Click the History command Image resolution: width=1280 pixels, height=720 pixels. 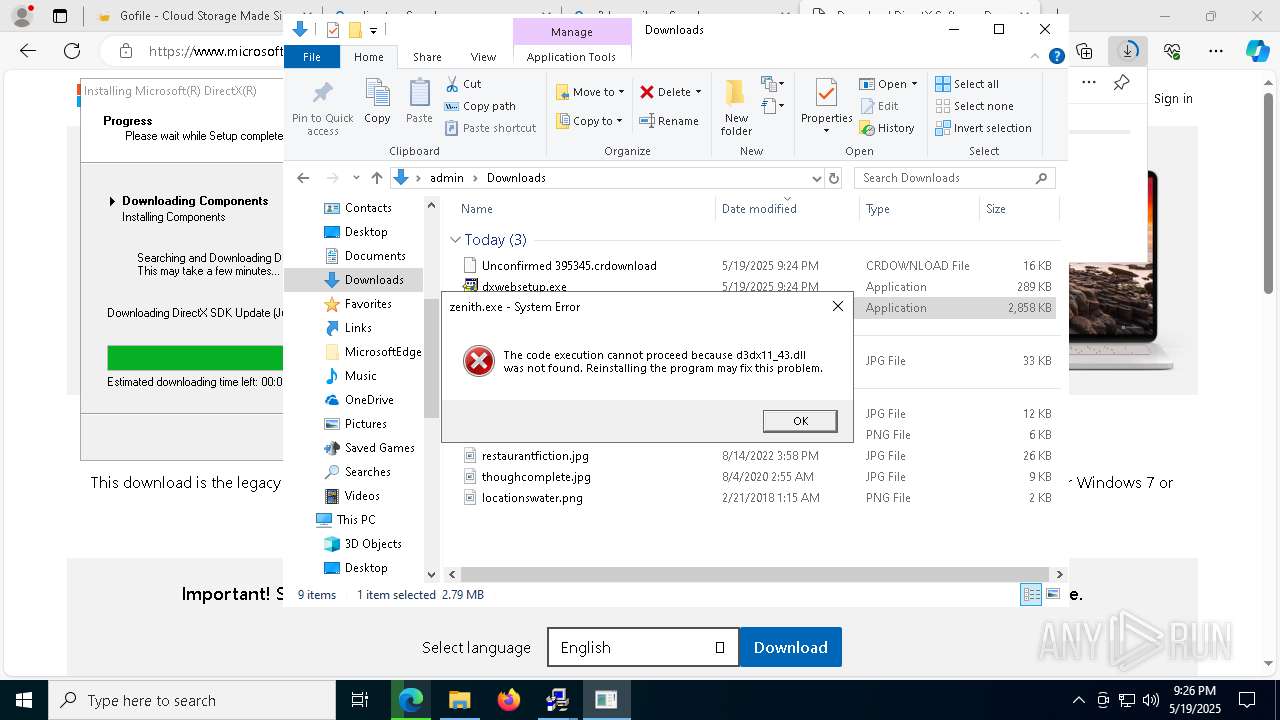point(887,128)
